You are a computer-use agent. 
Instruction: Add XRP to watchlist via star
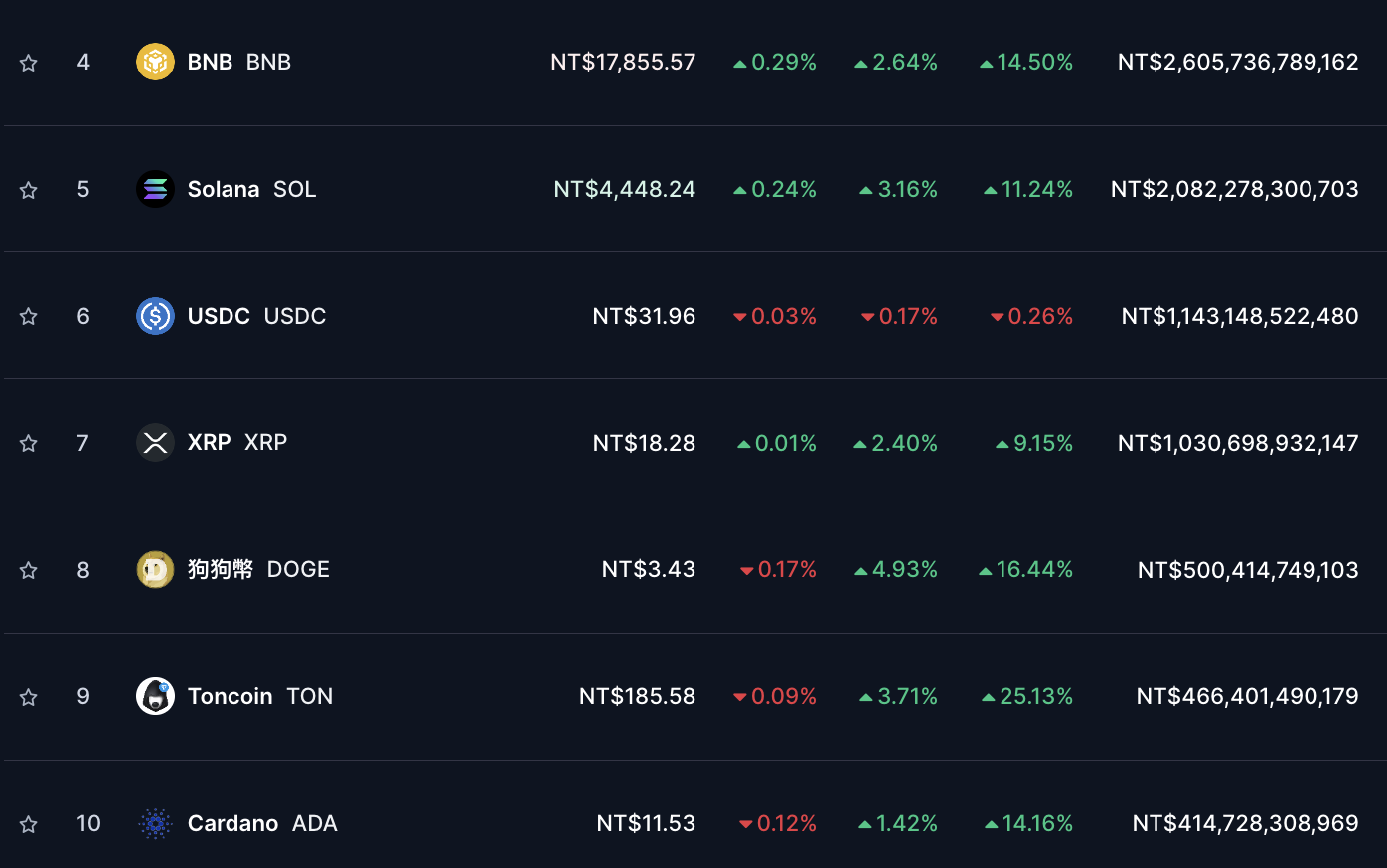click(29, 443)
